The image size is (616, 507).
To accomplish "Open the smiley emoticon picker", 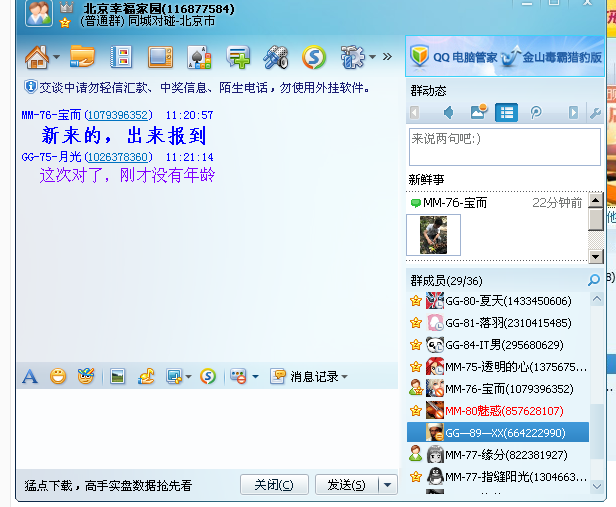I will tap(58, 376).
